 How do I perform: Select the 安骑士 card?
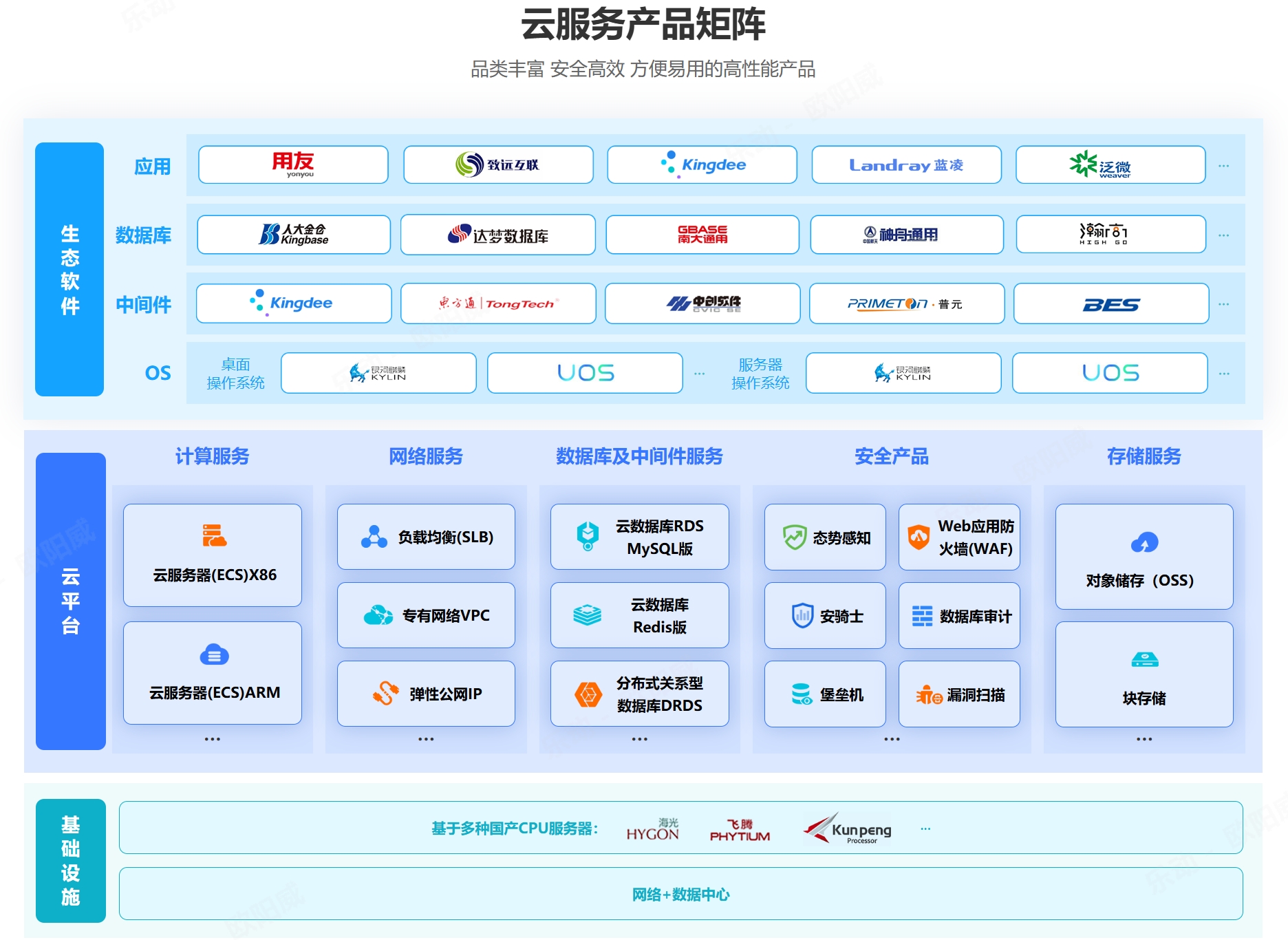pos(825,616)
